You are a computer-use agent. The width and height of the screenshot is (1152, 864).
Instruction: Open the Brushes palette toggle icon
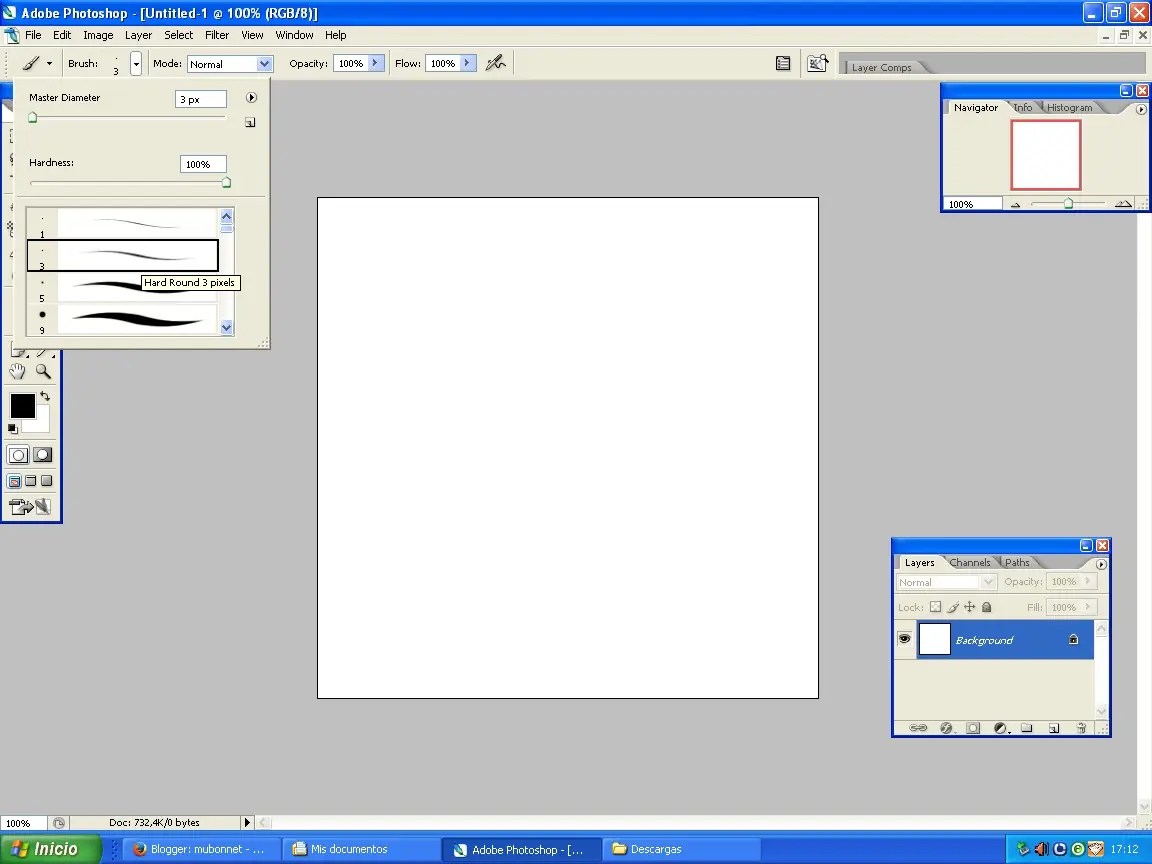point(783,64)
